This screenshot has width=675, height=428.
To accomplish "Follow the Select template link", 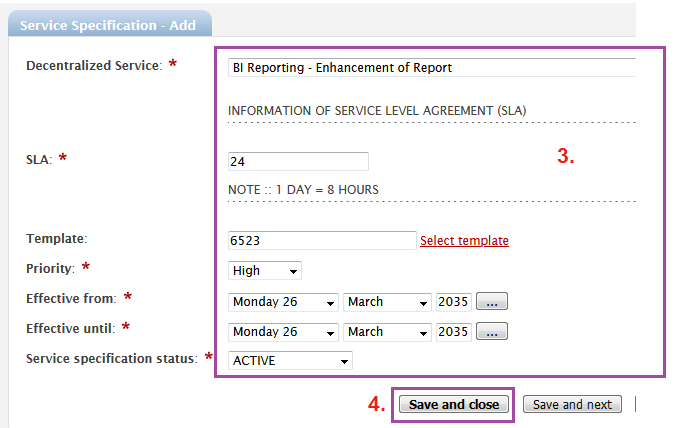I will [x=464, y=241].
